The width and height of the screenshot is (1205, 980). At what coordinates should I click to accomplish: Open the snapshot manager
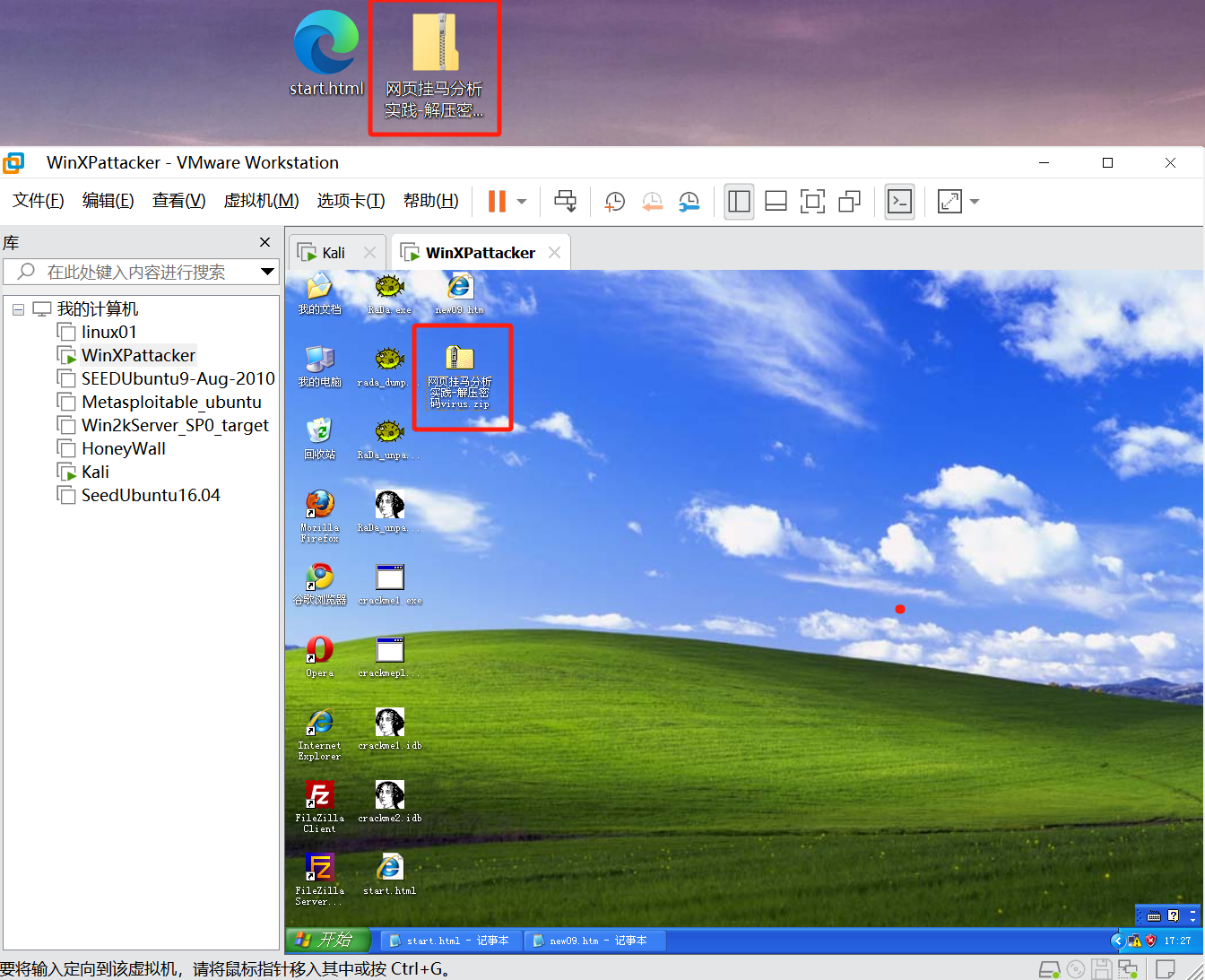[689, 202]
